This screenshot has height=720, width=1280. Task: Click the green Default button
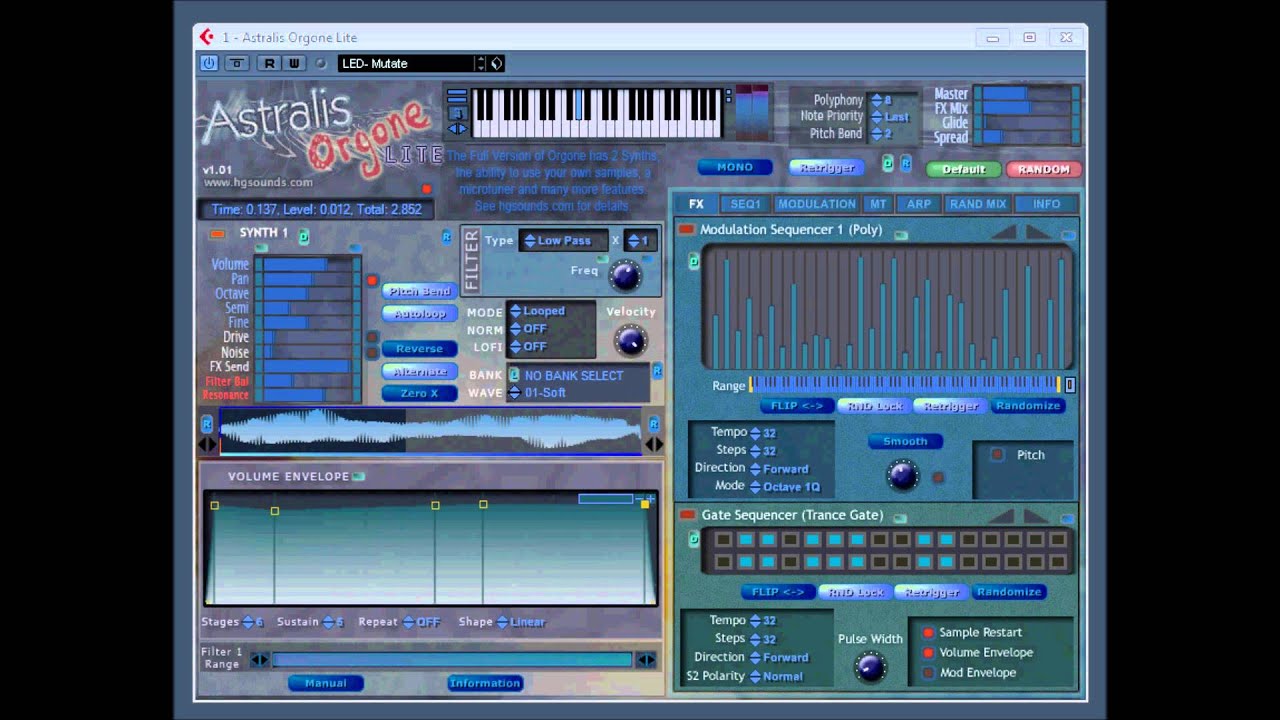(964, 169)
